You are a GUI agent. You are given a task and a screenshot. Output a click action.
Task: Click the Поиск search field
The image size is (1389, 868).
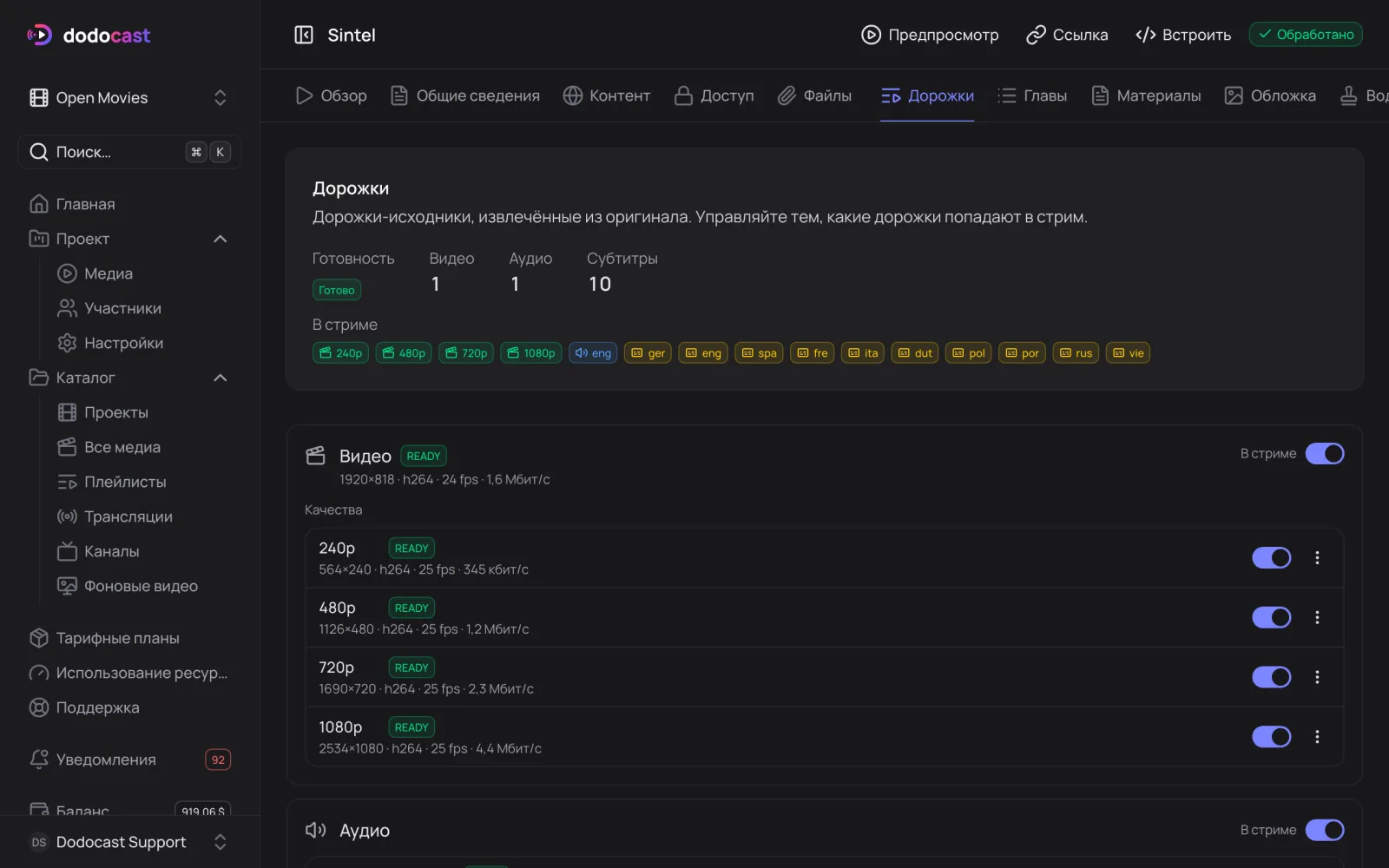129,152
